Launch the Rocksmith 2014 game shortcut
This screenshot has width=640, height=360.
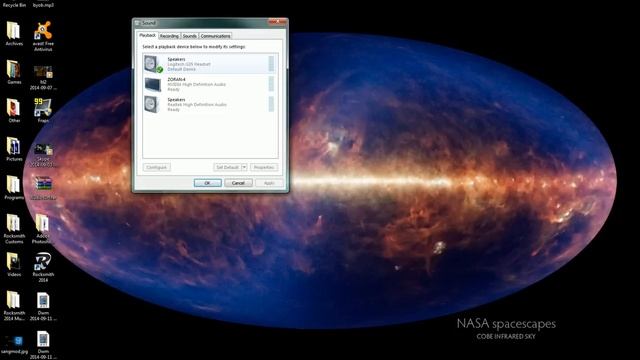[42, 262]
